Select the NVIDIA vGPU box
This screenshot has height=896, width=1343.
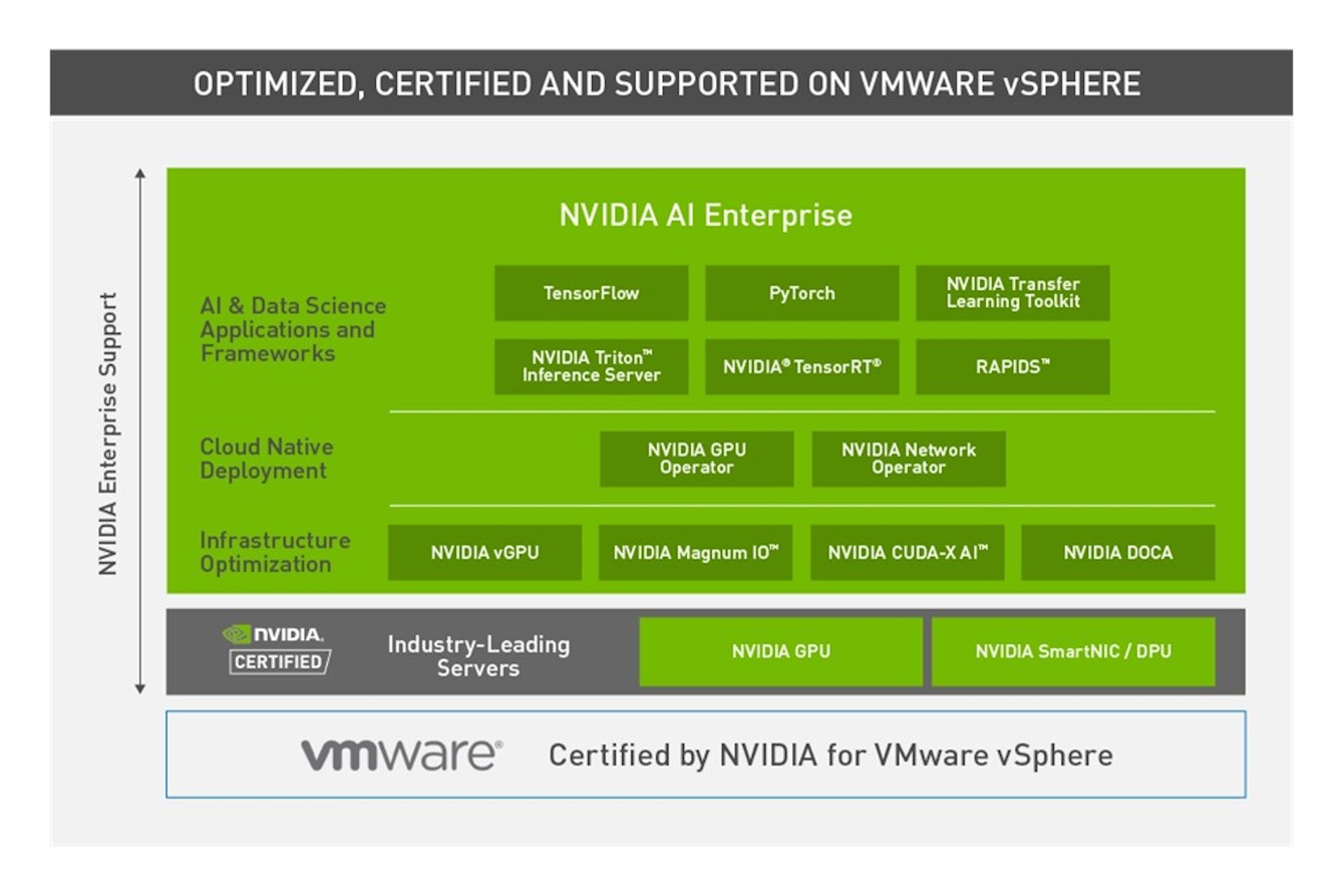(485, 552)
